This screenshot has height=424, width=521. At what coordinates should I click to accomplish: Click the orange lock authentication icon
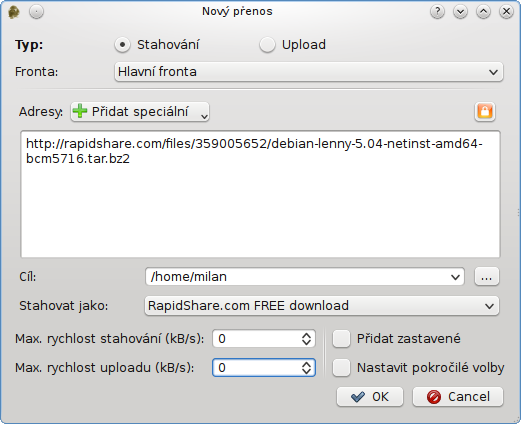pos(485,111)
